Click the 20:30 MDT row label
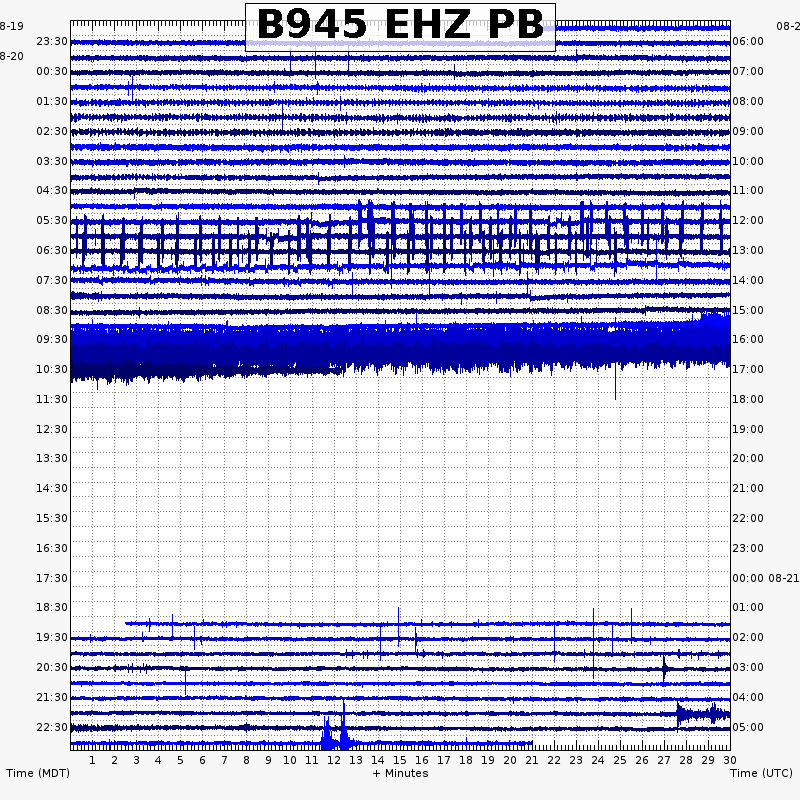 tap(52, 667)
